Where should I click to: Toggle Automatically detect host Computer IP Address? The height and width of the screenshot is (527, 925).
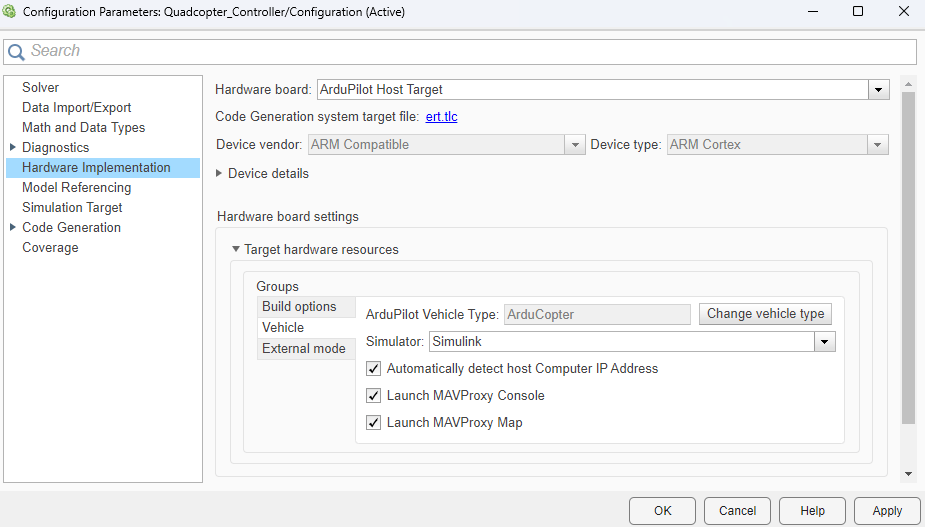pos(373,369)
